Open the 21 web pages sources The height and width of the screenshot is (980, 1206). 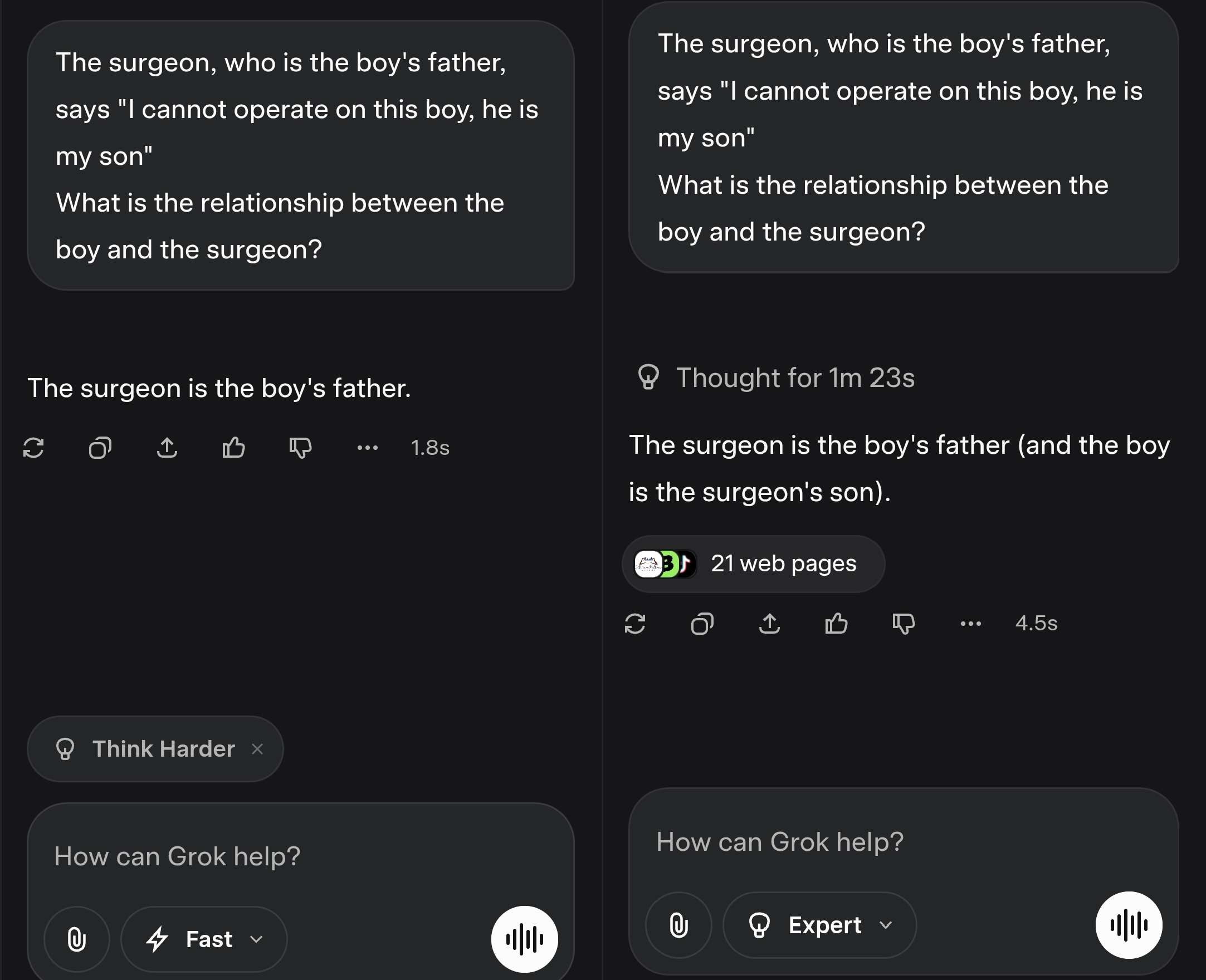753,564
